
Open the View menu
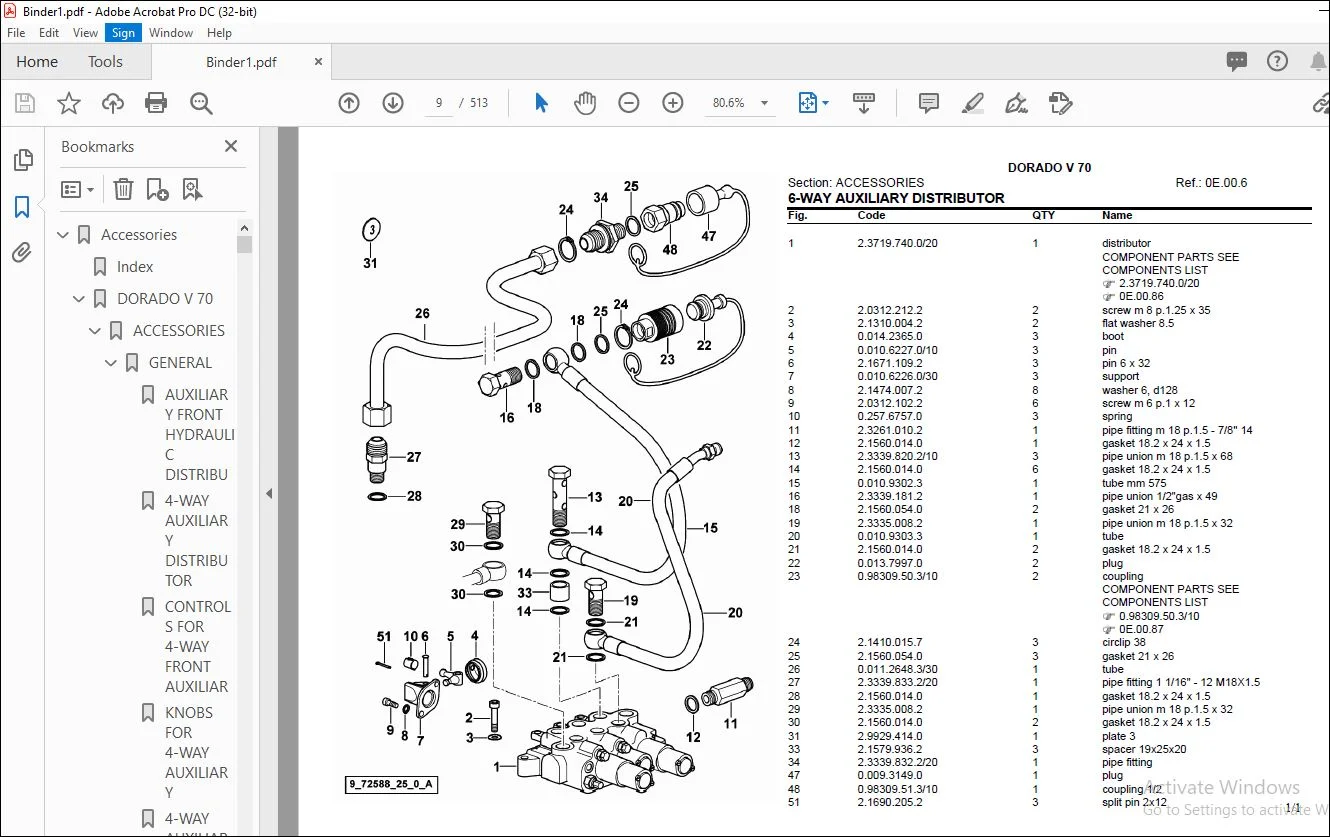[85, 33]
